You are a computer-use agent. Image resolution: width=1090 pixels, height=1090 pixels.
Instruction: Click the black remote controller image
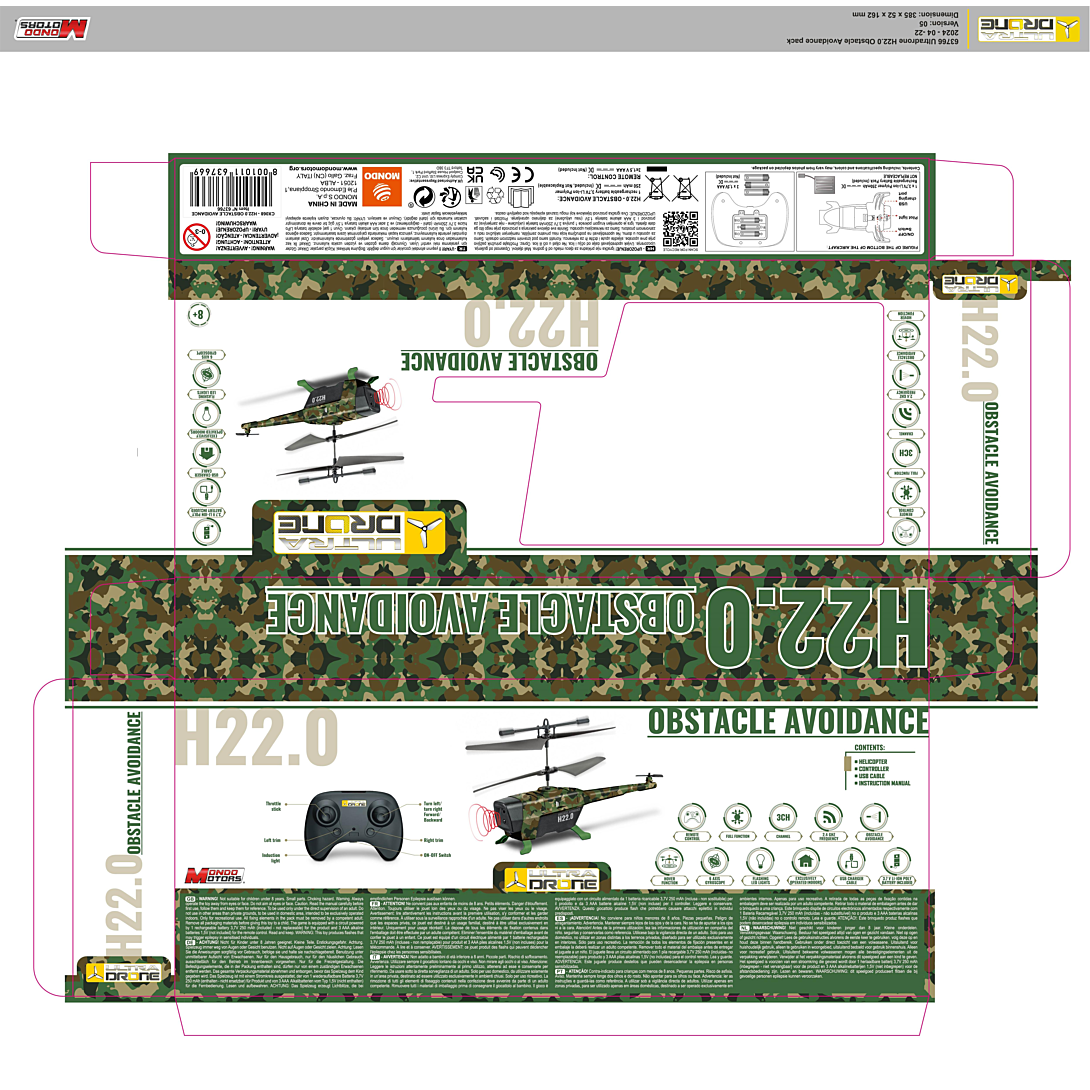click(x=353, y=827)
